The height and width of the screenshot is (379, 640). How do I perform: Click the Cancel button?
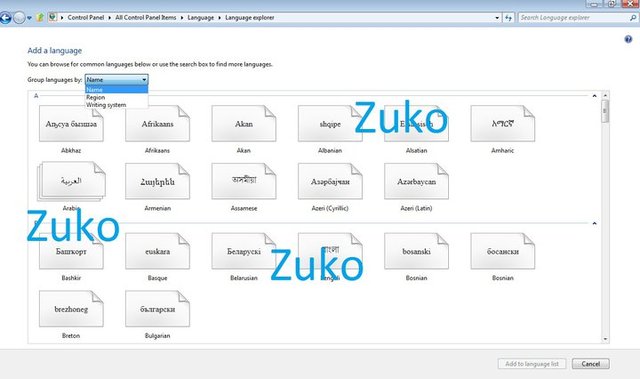590,363
